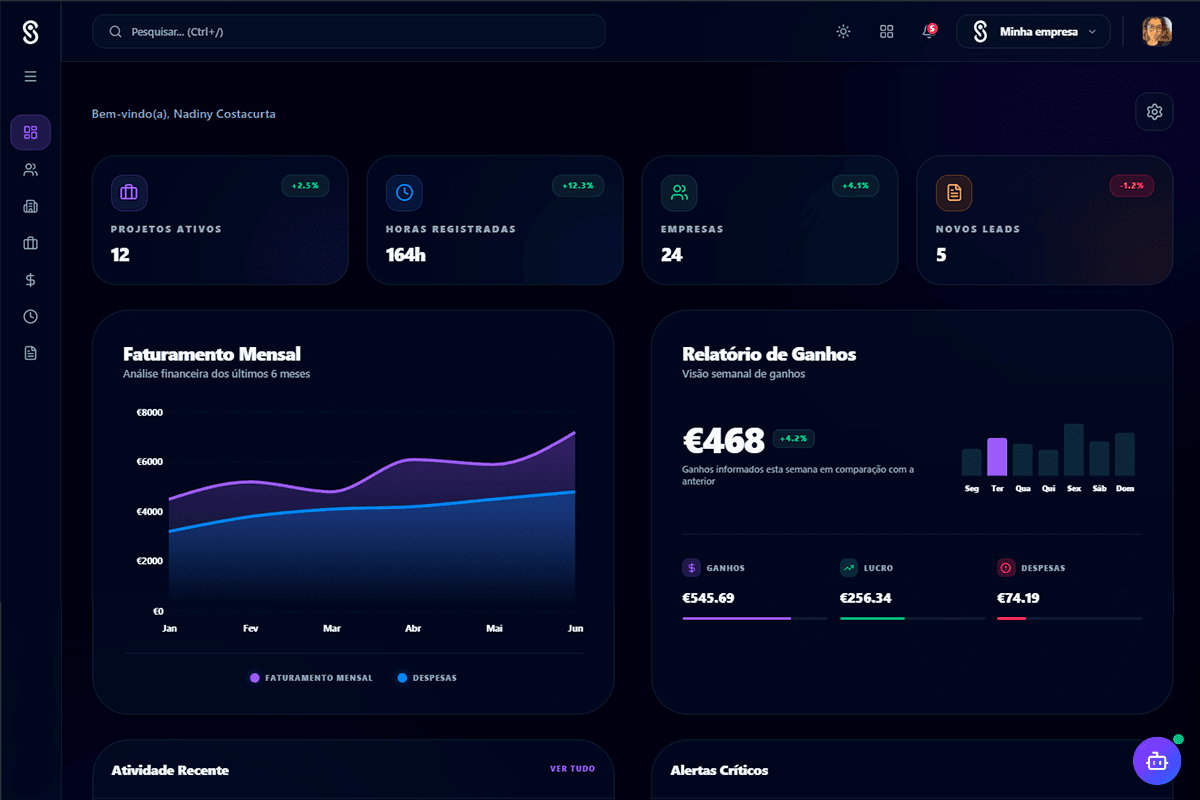This screenshot has width=1200, height=800.
Task: Open the dashboard grid icon in the sidebar
Action: 30,132
